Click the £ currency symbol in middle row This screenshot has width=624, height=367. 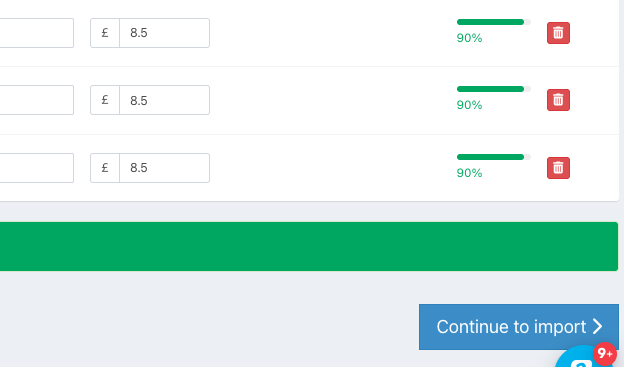105,100
